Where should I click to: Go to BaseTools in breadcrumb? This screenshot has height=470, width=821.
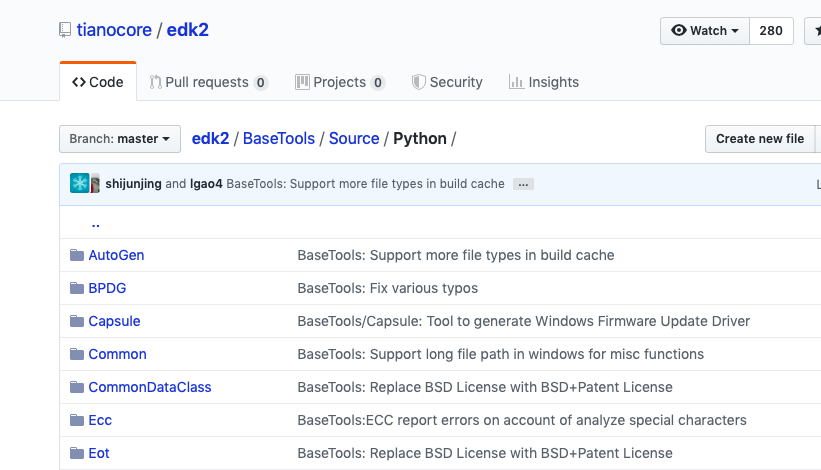pos(279,139)
